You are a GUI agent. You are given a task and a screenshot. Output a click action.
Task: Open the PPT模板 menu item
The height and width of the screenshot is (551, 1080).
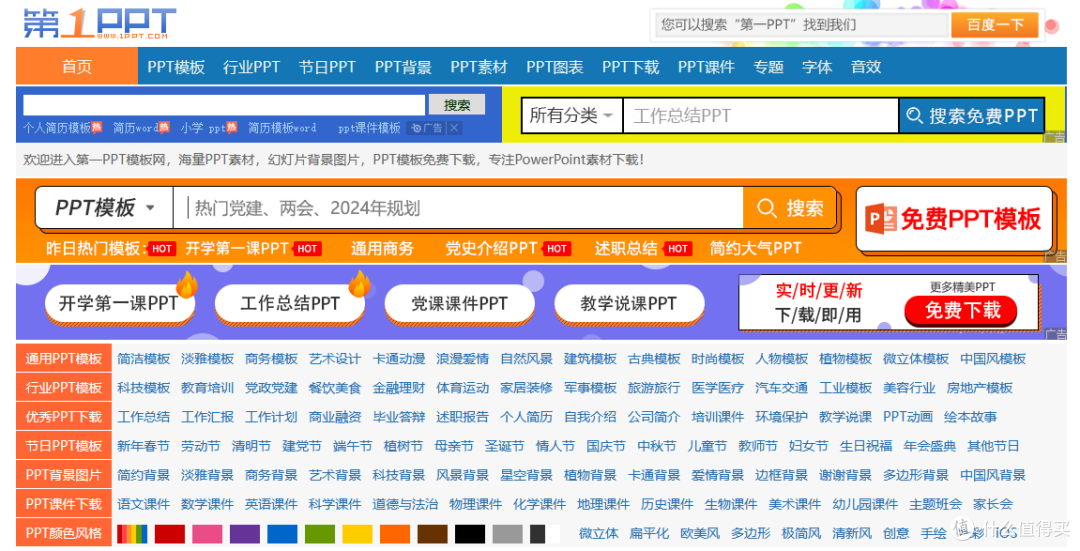point(176,67)
